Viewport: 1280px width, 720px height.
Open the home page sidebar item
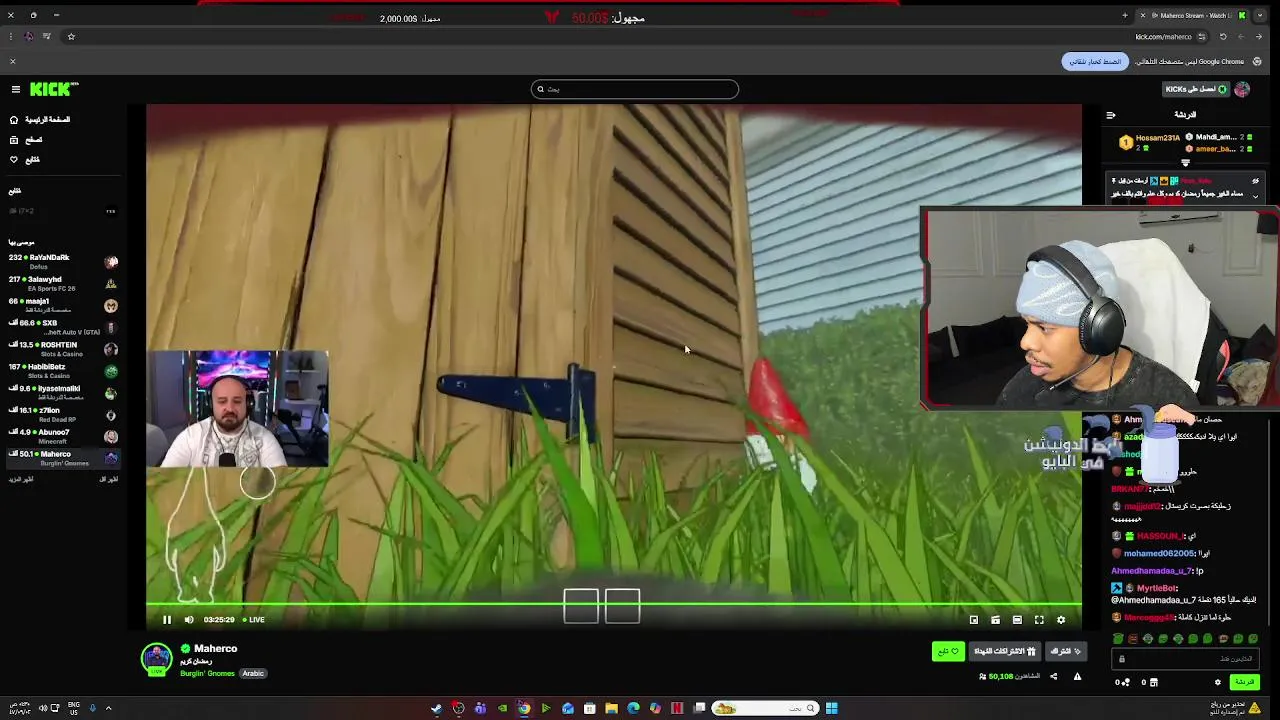point(40,120)
